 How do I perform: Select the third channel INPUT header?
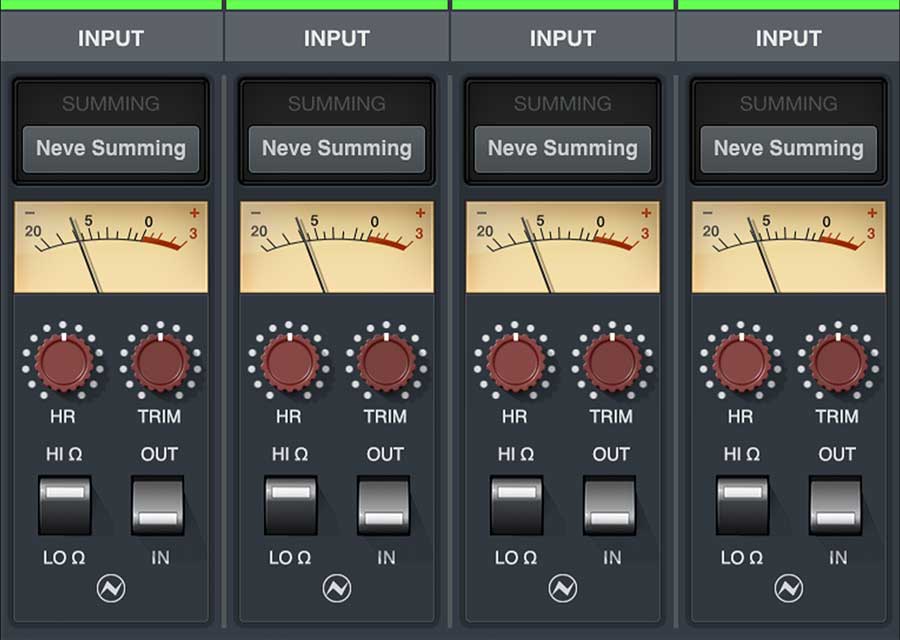(562, 37)
